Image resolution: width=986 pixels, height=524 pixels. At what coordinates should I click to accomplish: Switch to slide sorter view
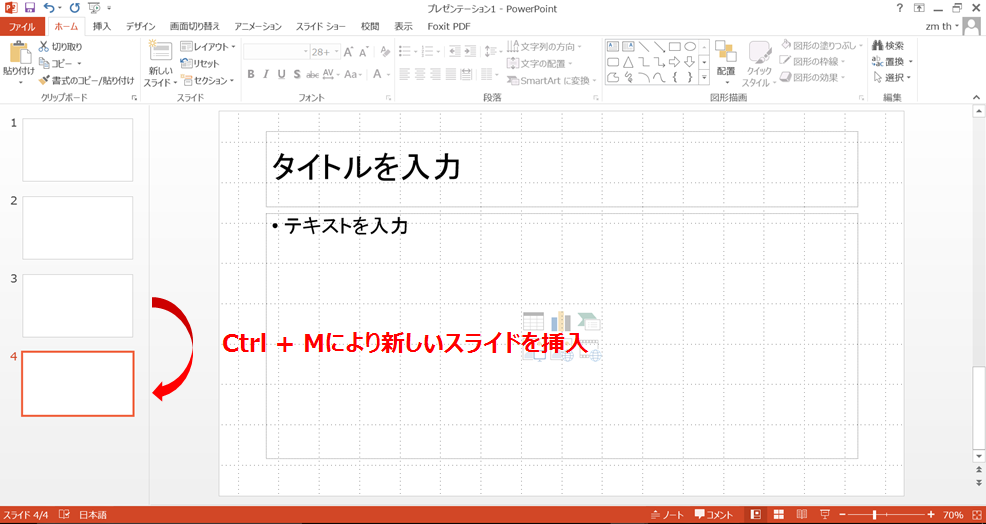pos(778,514)
